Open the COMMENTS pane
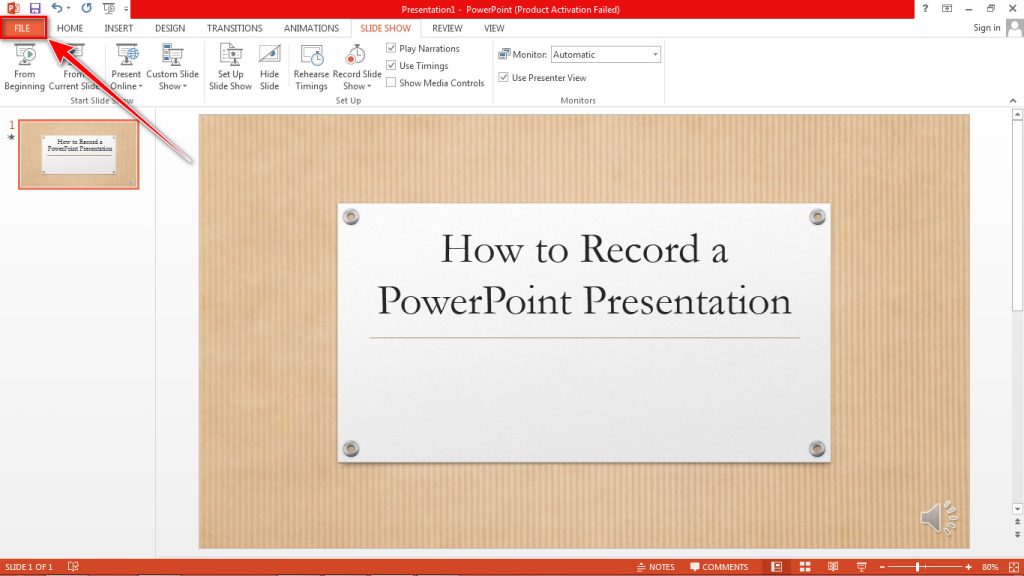Screen dimensions: 1024x576 coord(722,566)
